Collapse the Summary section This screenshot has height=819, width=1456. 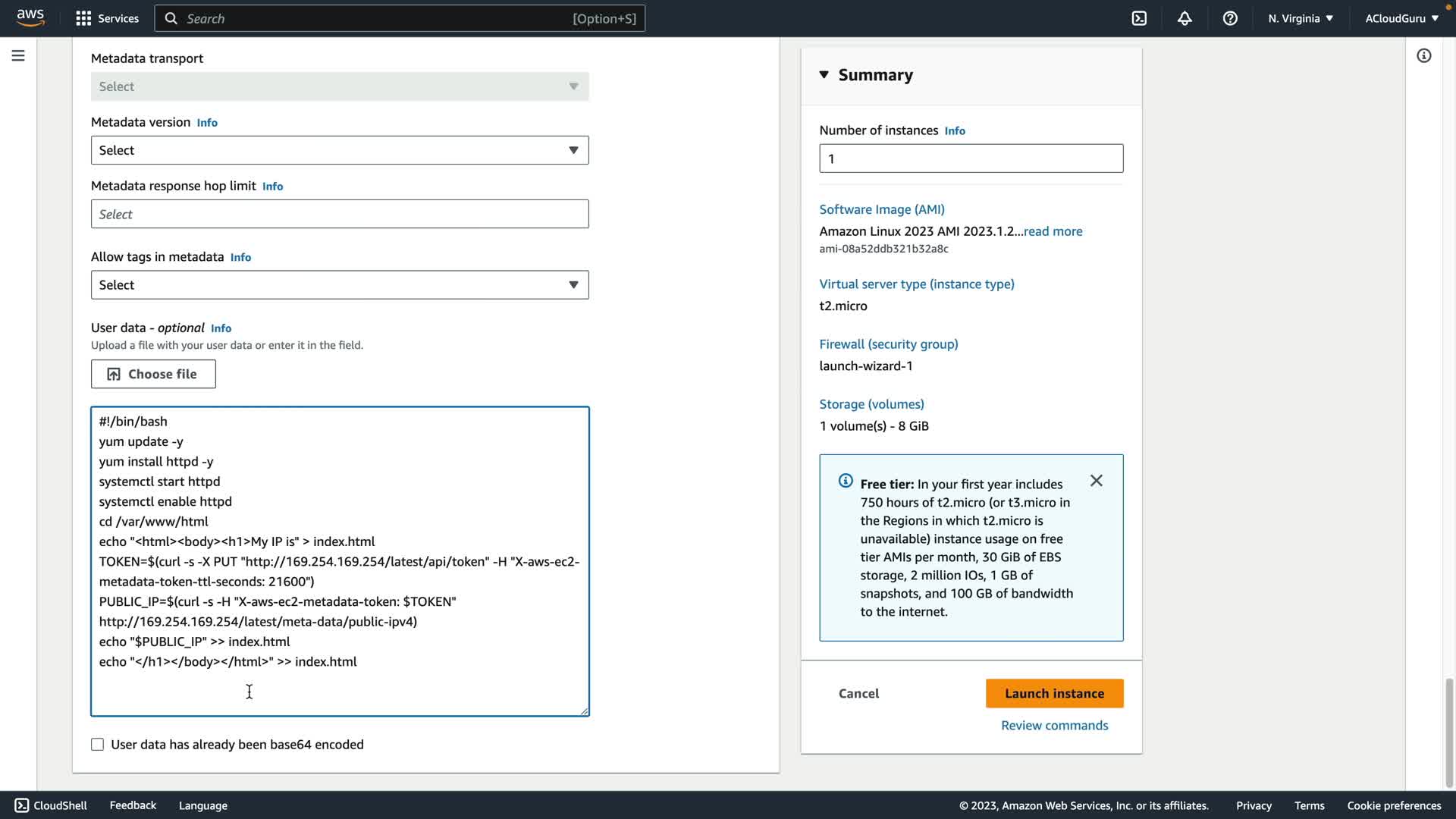[824, 74]
